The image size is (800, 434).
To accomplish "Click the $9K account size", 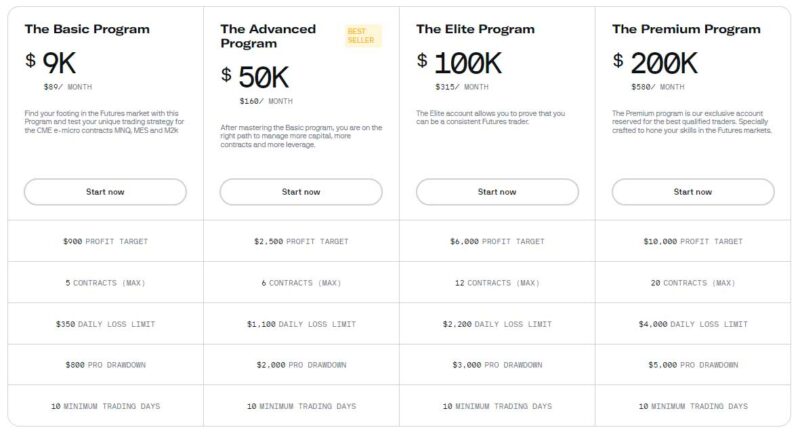I will (x=51, y=63).
